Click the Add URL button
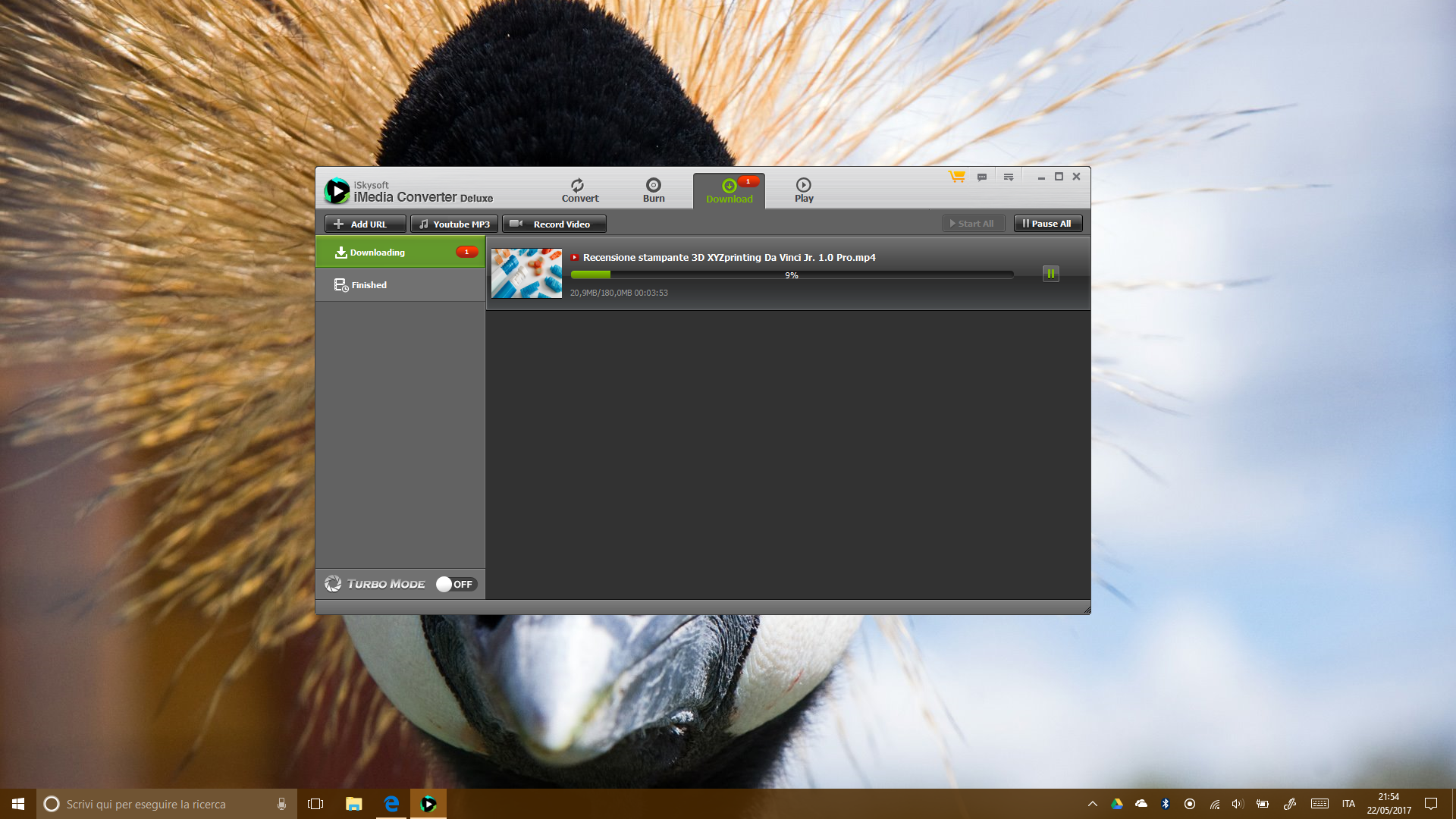This screenshot has height=819, width=1456. pos(365,224)
